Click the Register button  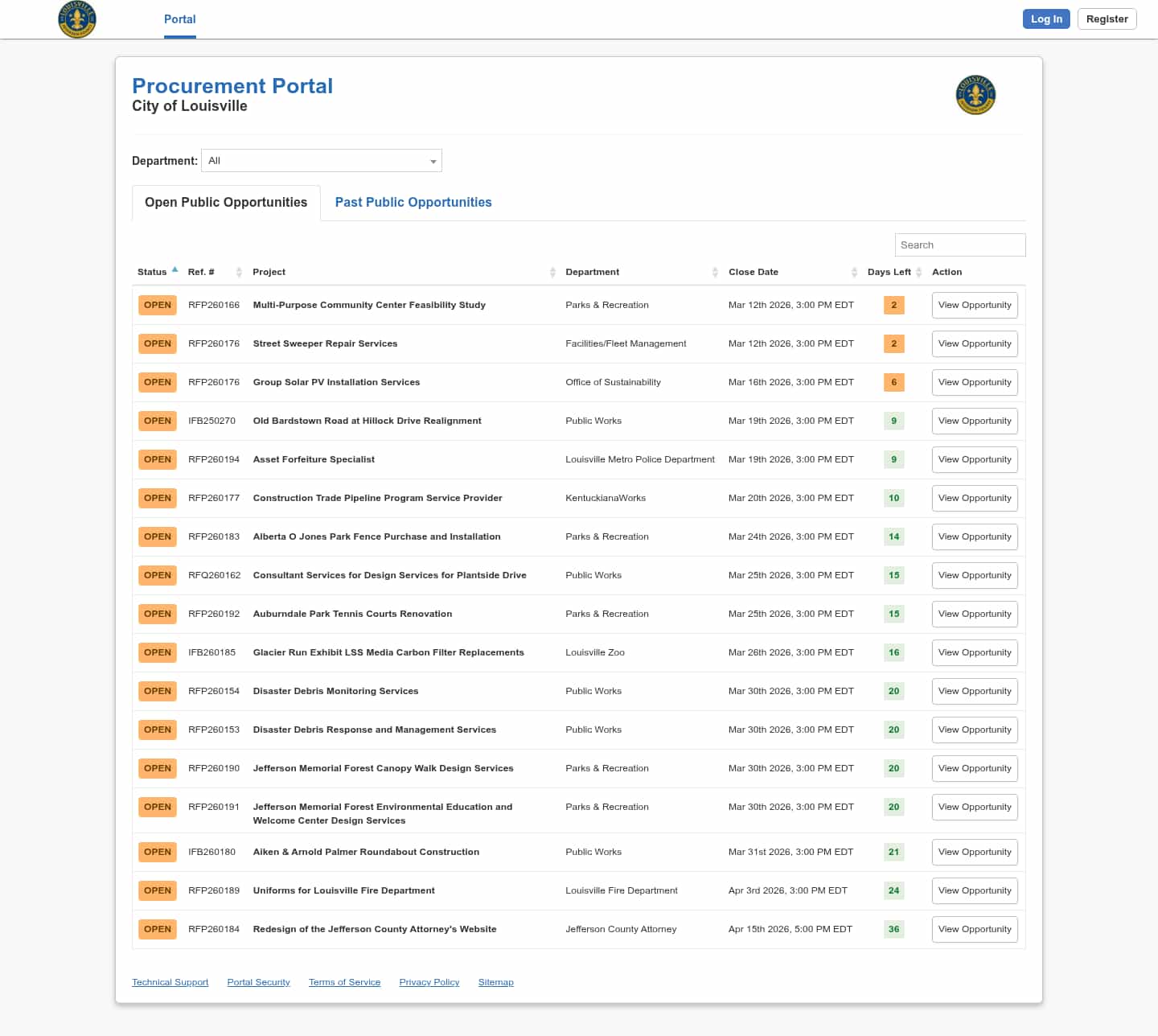coord(1107,19)
